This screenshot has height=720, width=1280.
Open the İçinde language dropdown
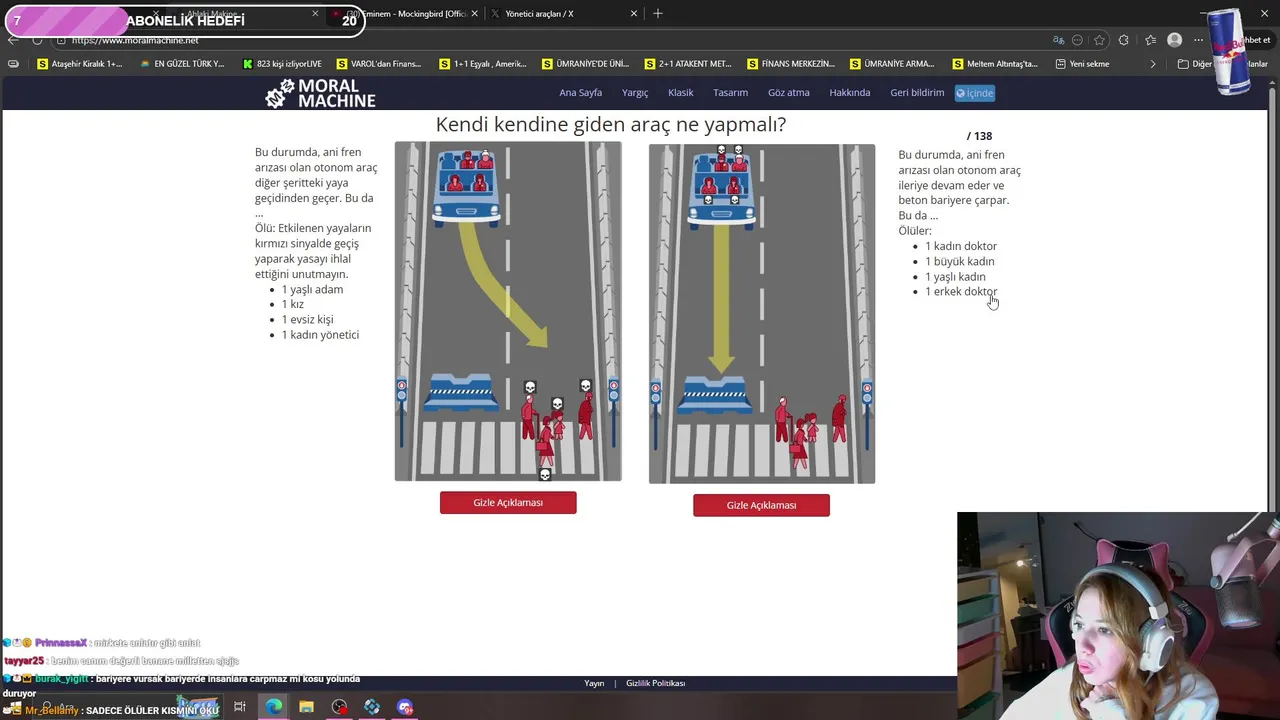coord(975,93)
